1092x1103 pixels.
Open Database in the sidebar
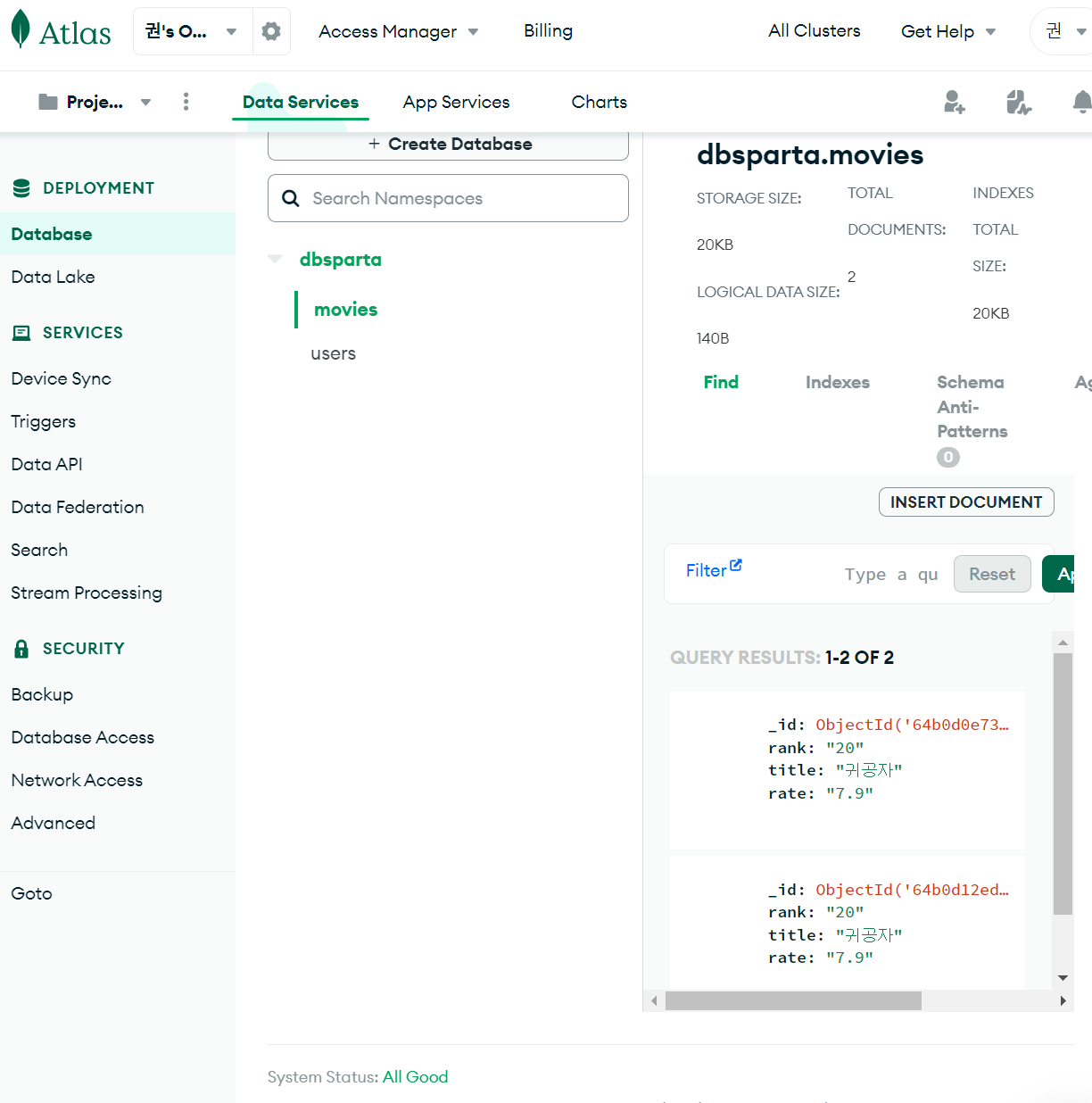(x=118, y=234)
